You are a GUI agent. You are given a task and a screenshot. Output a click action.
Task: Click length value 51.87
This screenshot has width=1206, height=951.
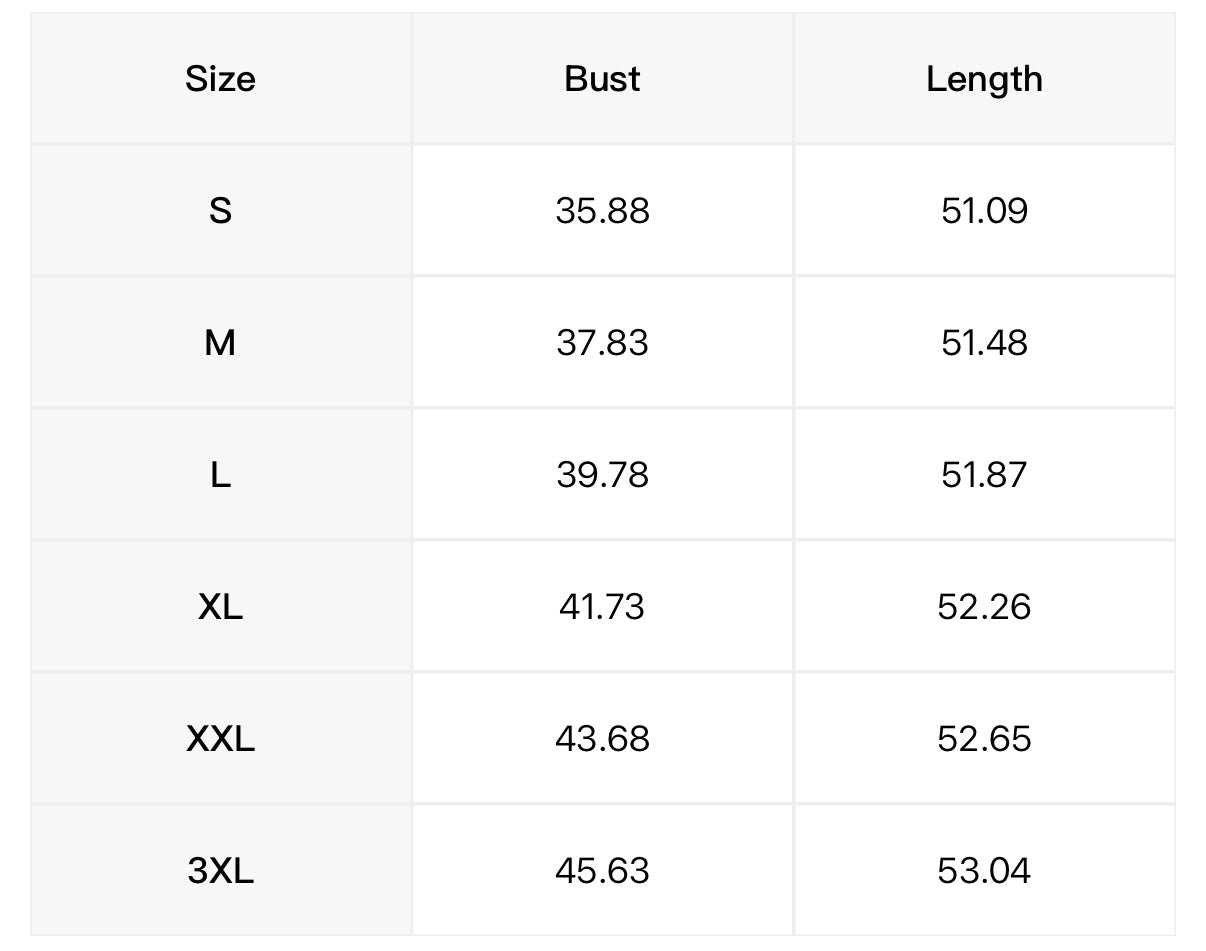point(984,475)
